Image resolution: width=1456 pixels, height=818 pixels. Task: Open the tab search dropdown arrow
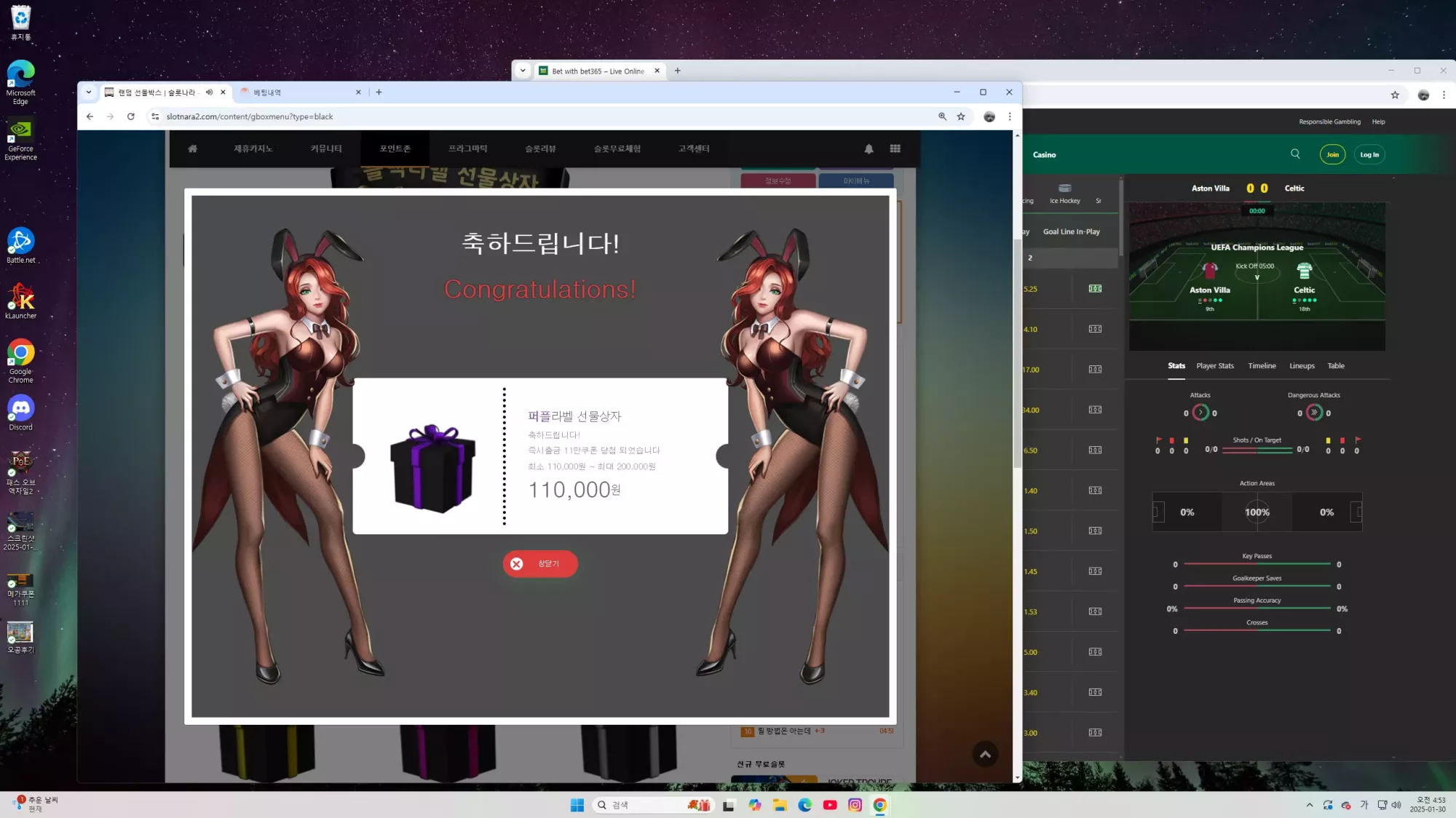(x=89, y=92)
